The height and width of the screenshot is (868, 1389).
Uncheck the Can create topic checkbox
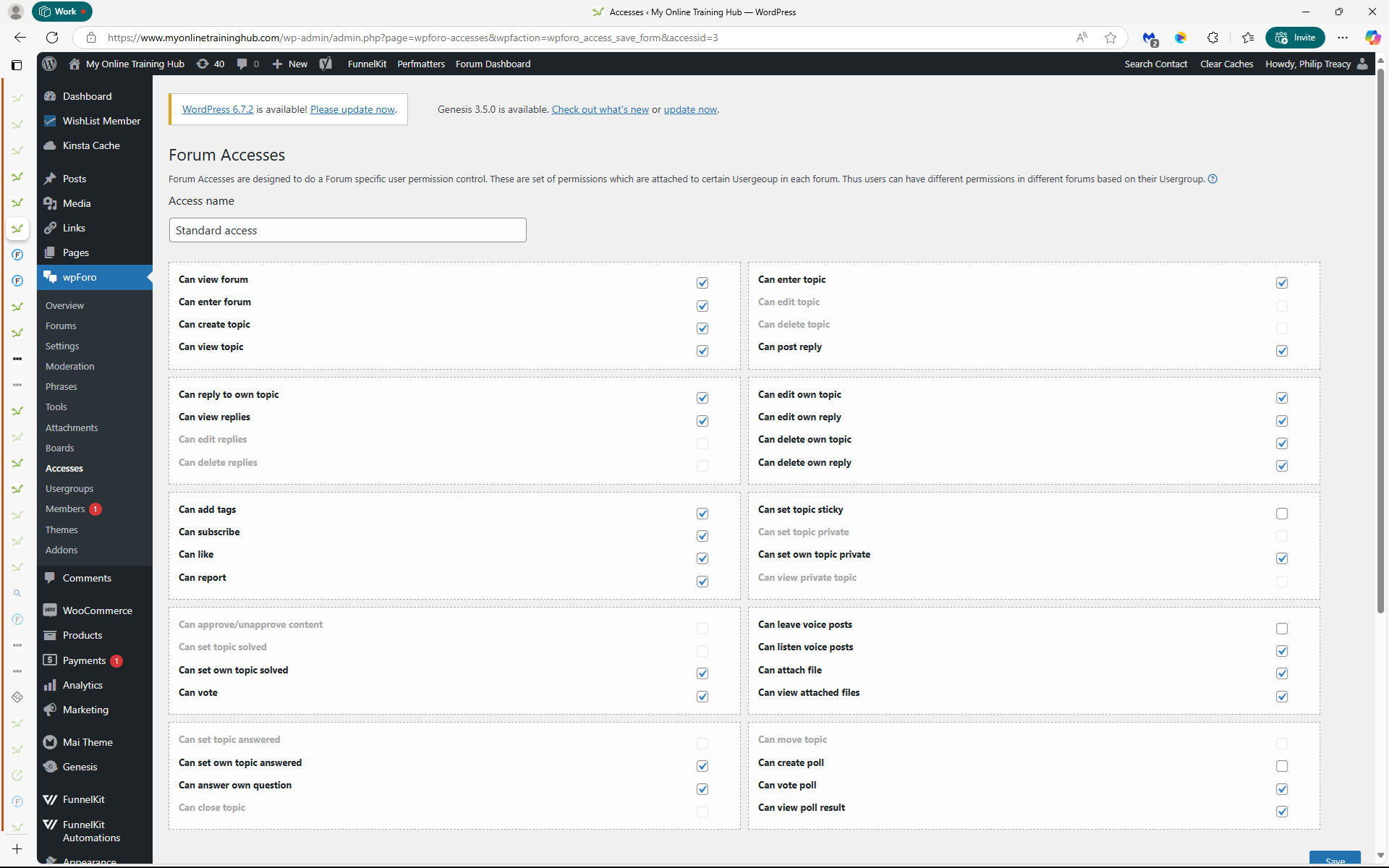tap(702, 328)
